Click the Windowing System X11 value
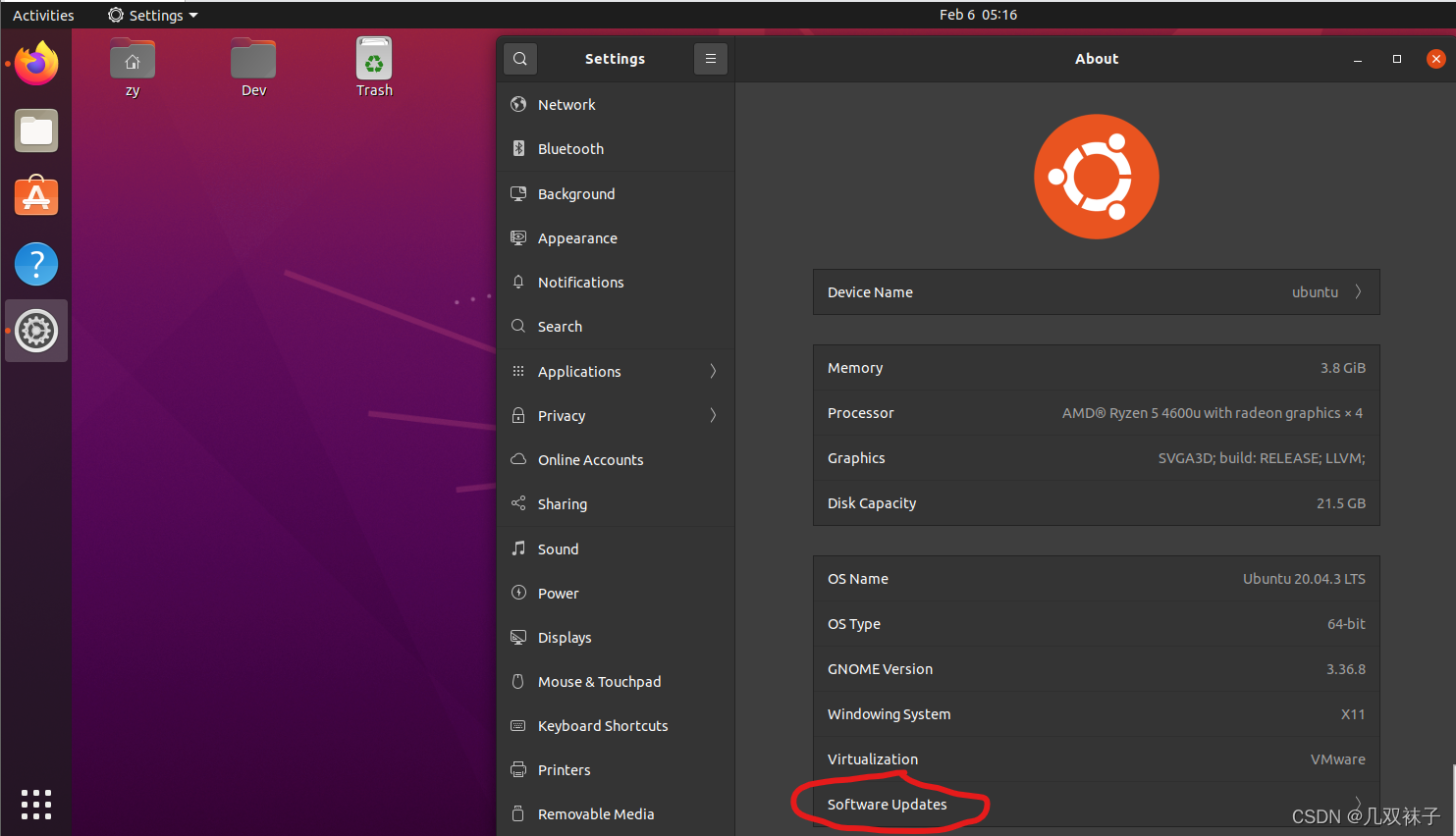The width and height of the screenshot is (1456, 836). click(x=1353, y=714)
